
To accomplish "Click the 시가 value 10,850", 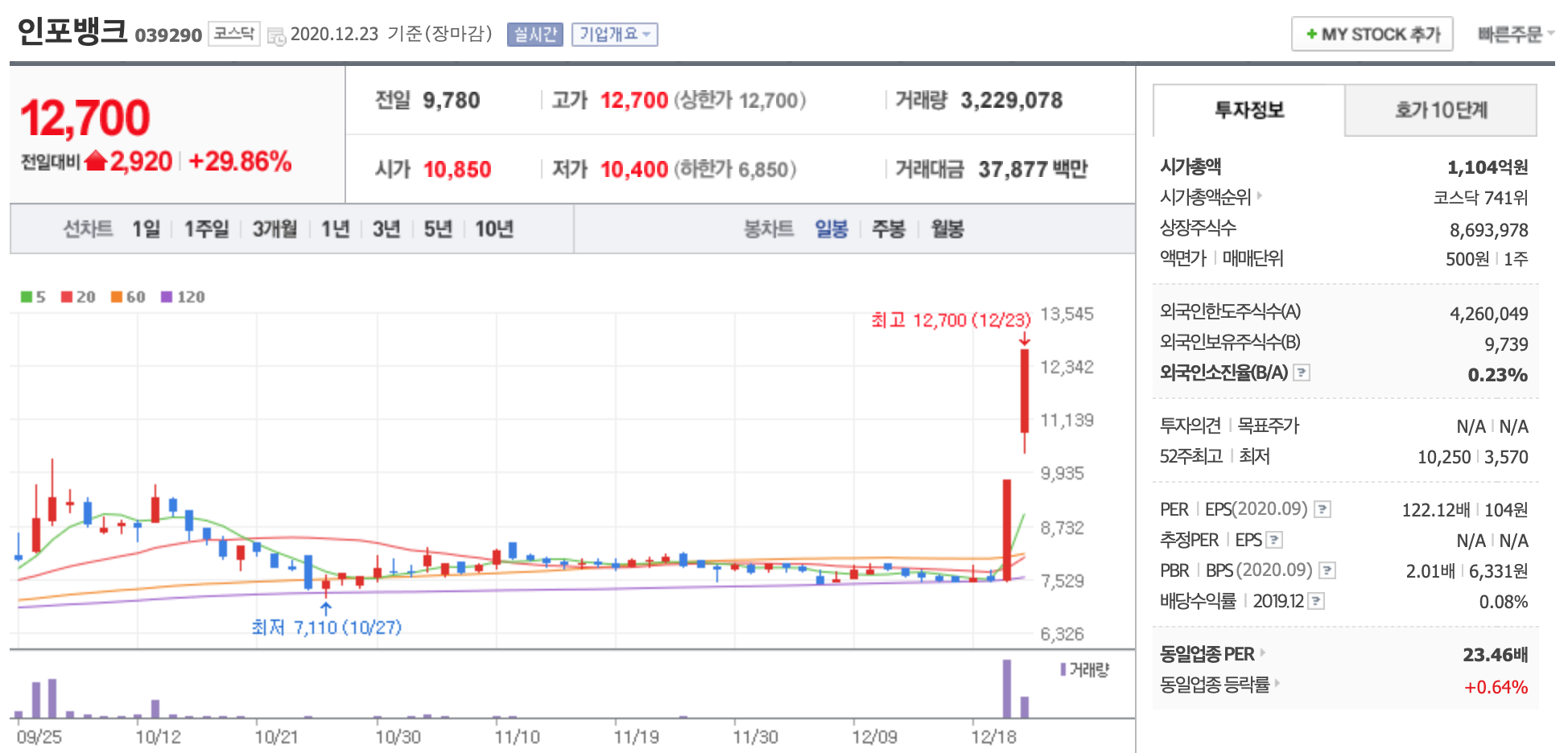I will click(457, 170).
